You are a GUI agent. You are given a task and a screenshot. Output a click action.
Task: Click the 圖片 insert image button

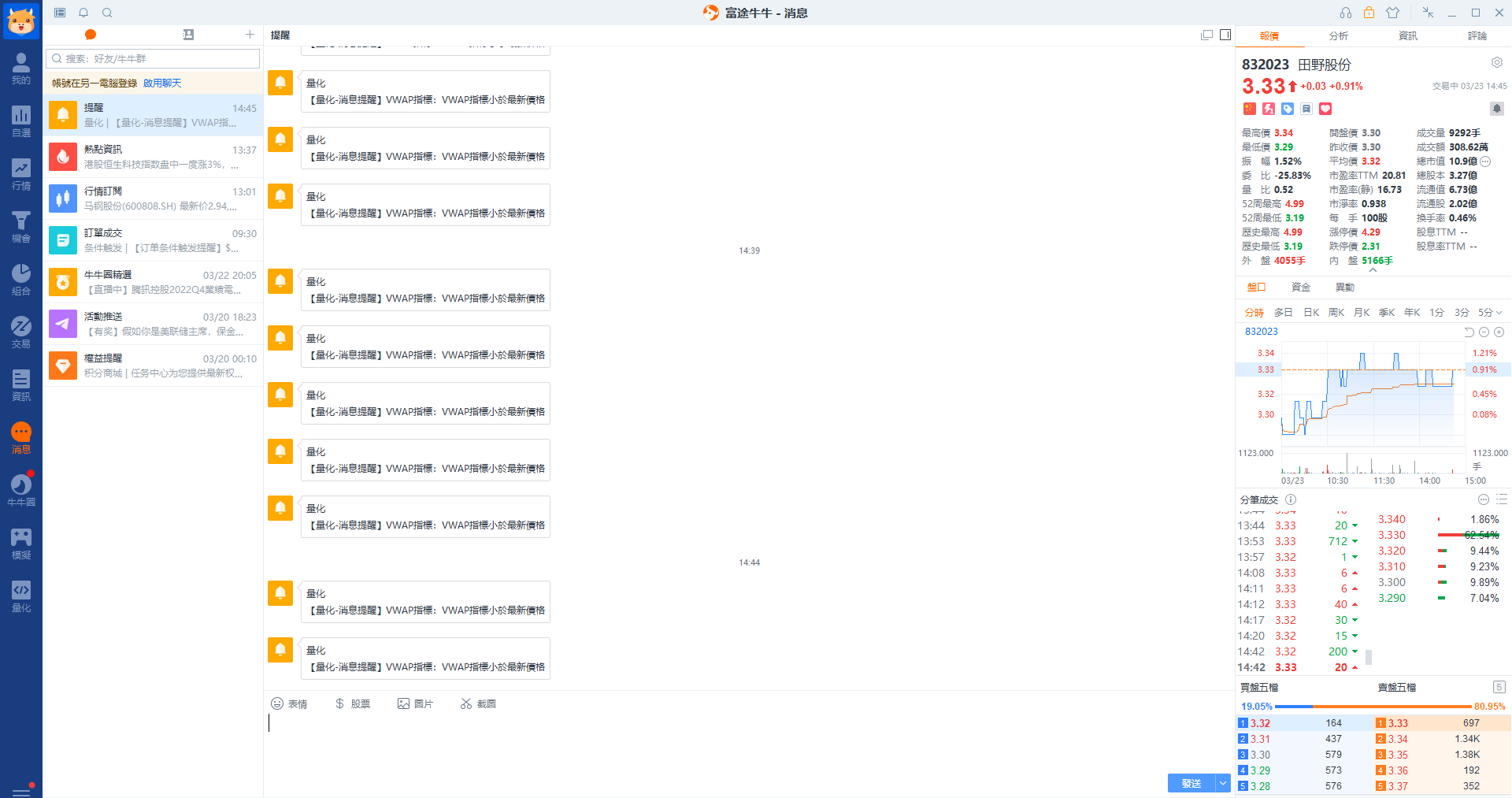415,703
